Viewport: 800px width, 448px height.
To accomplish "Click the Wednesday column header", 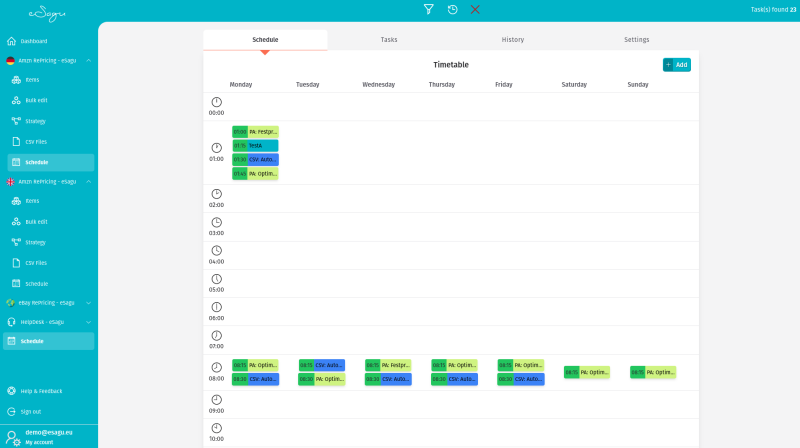I will (379, 85).
